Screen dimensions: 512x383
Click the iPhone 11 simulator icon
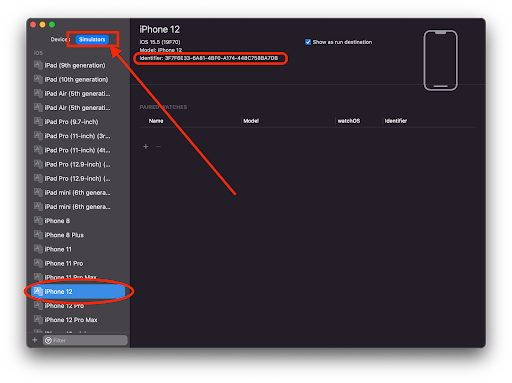(38, 249)
